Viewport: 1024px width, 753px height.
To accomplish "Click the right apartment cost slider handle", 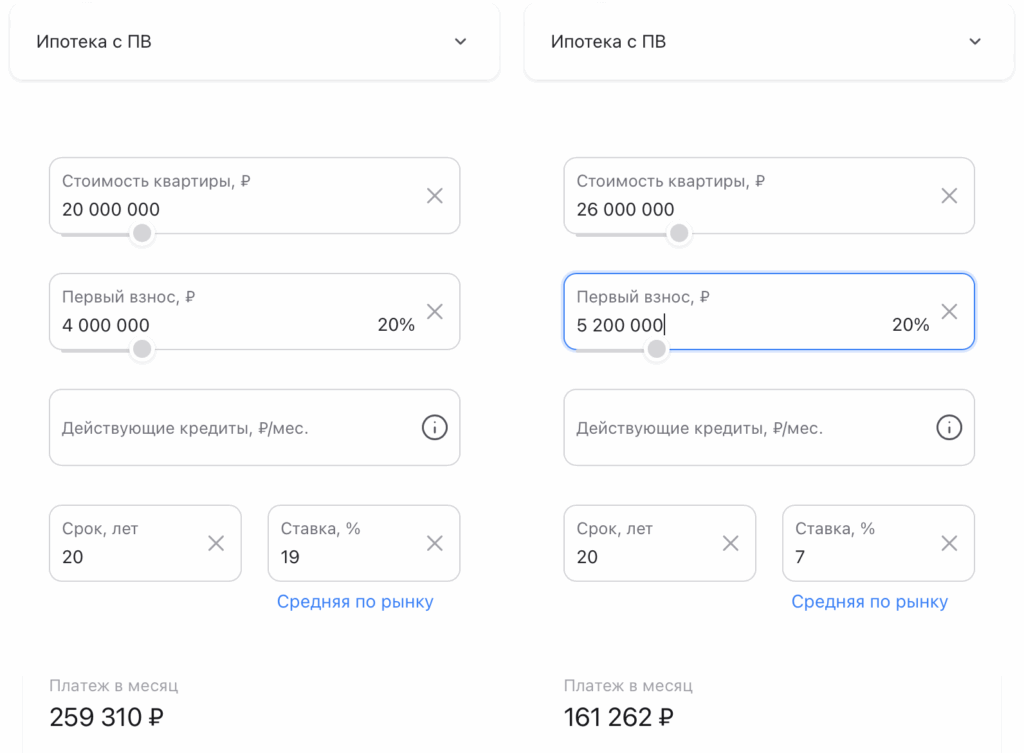I will tap(679, 234).
